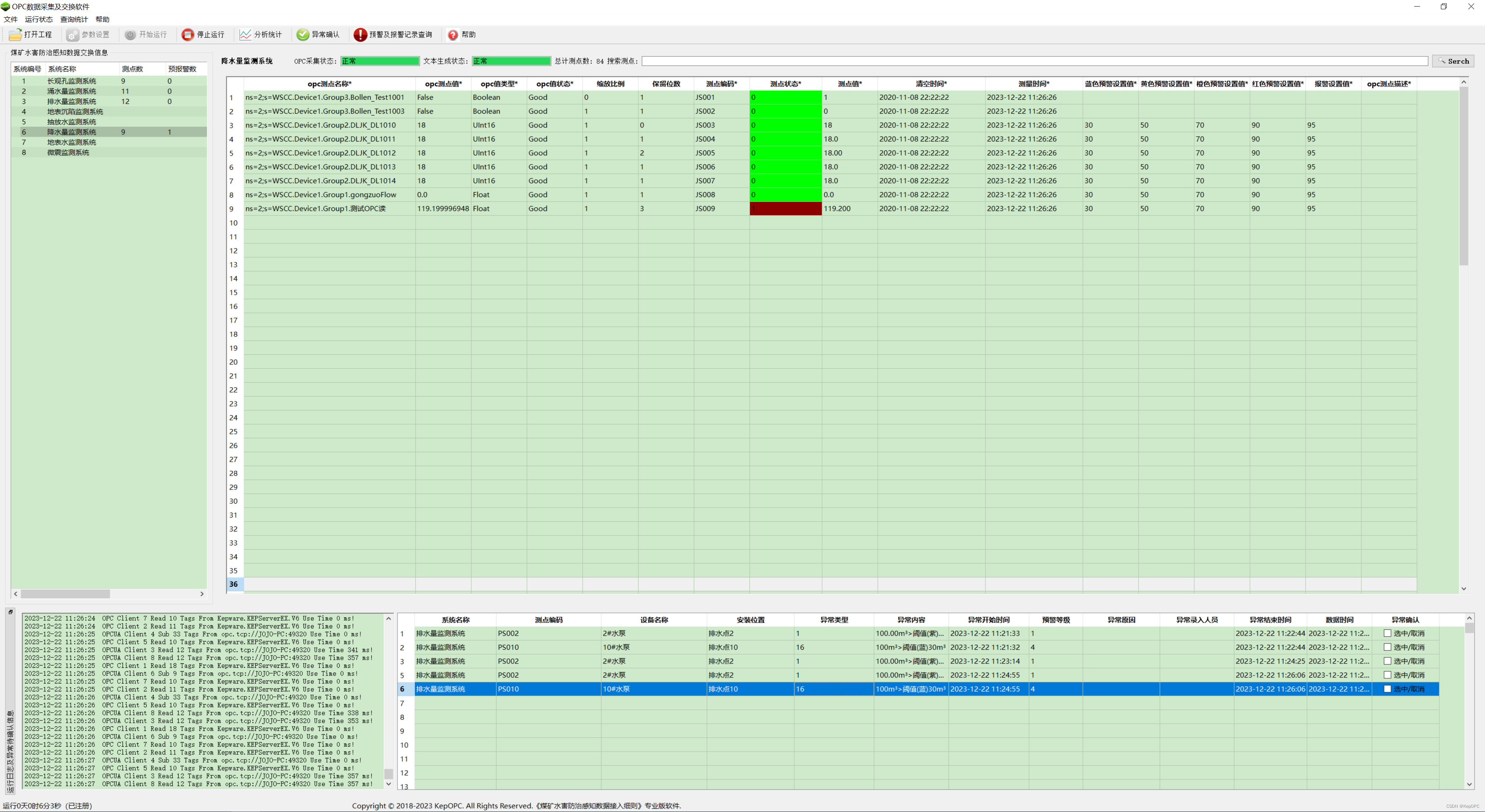Screen dimensions: 1485x812
Task: Click the green Exception Confirm checkmark icon
Action: [303, 34]
